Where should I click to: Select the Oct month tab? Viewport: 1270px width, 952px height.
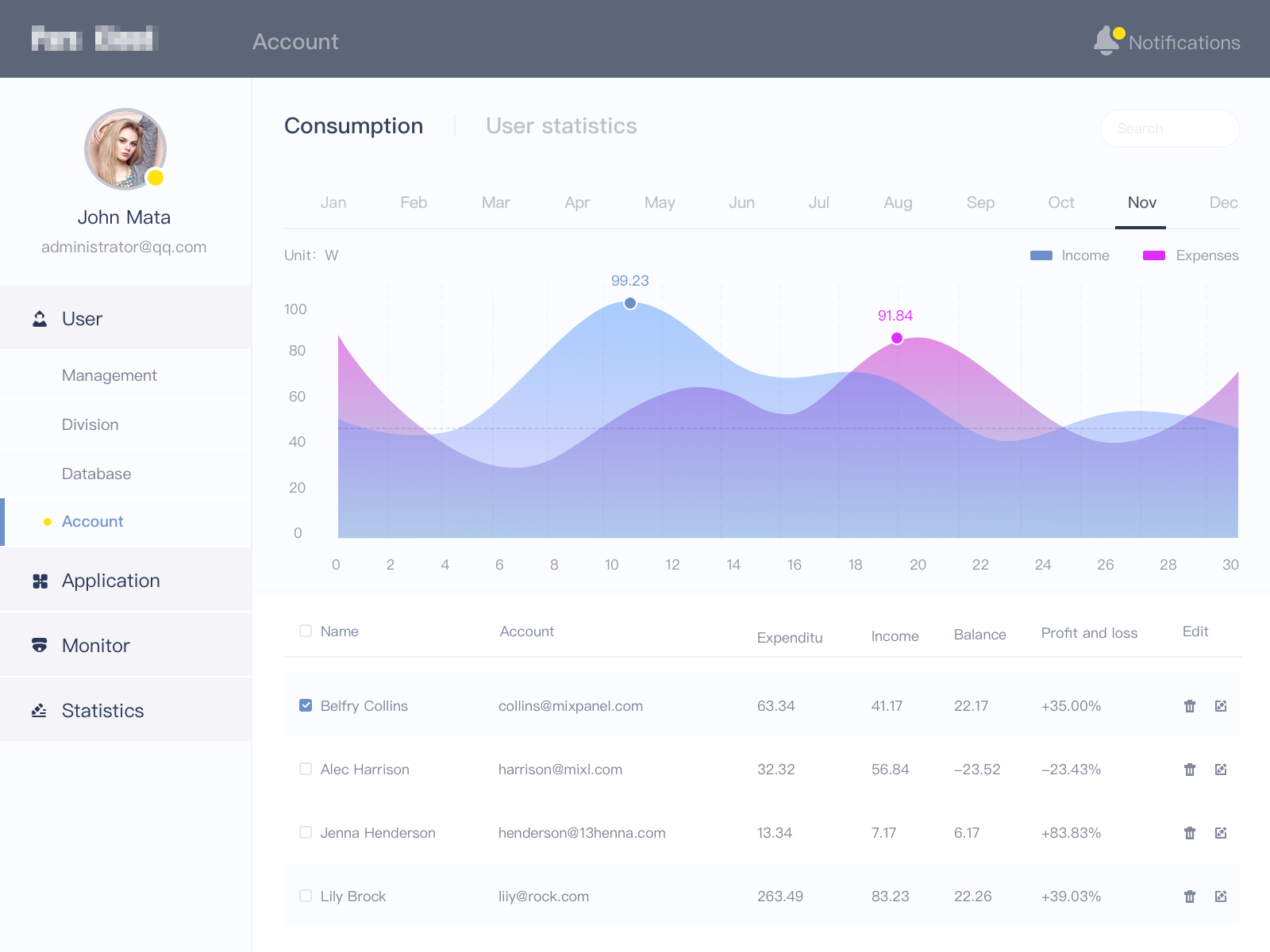point(1060,203)
